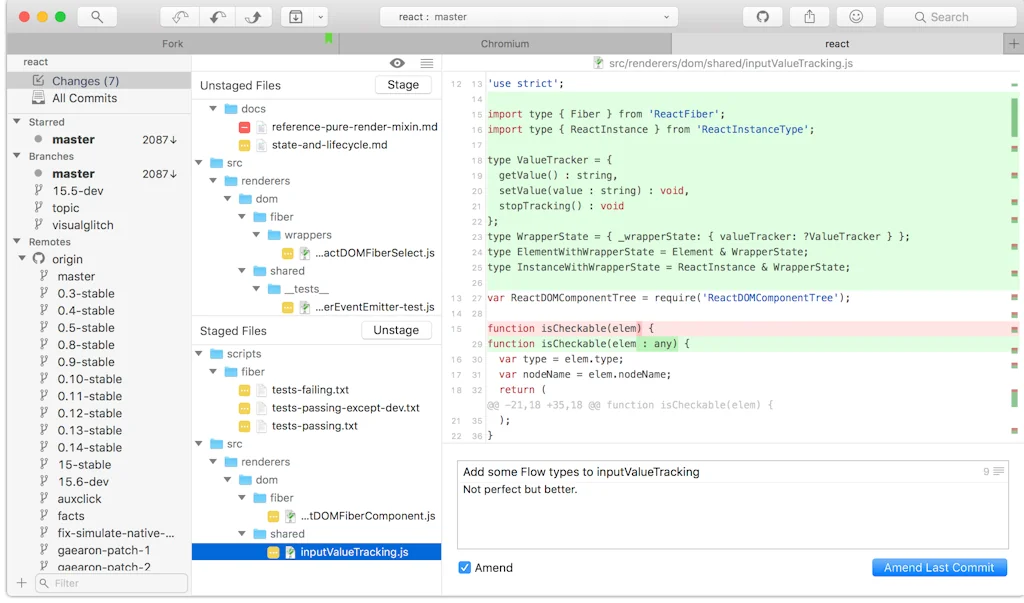The height and width of the screenshot is (603, 1024).
Task: Click the Stage button for unstaged files
Action: [x=402, y=85]
